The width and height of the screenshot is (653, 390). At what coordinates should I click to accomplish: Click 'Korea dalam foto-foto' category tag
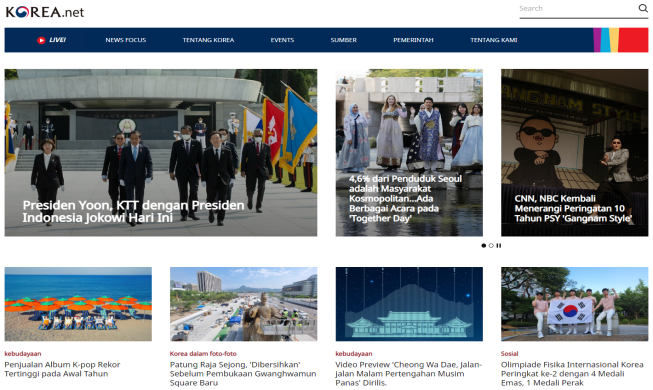(203, 354)
